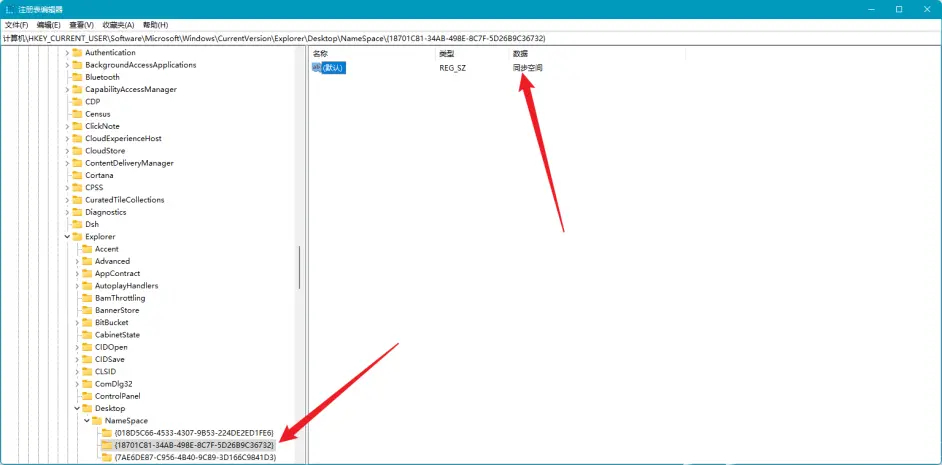
Task: Click the Explorer folder icon
Action: [77, 237]
